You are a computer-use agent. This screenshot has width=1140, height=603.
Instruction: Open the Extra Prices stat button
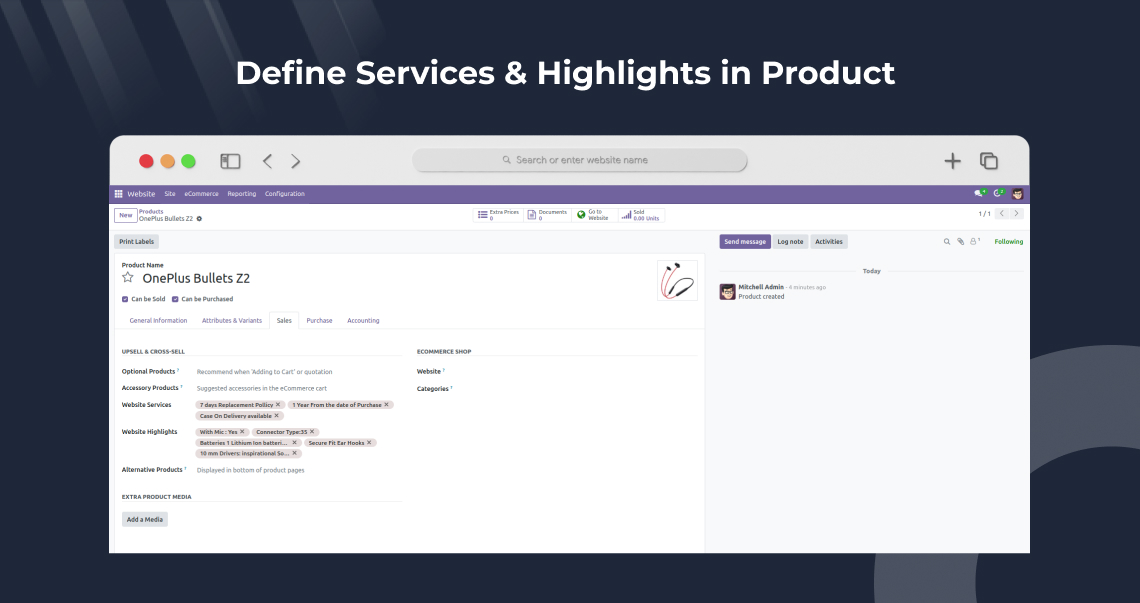pos(498,215)
